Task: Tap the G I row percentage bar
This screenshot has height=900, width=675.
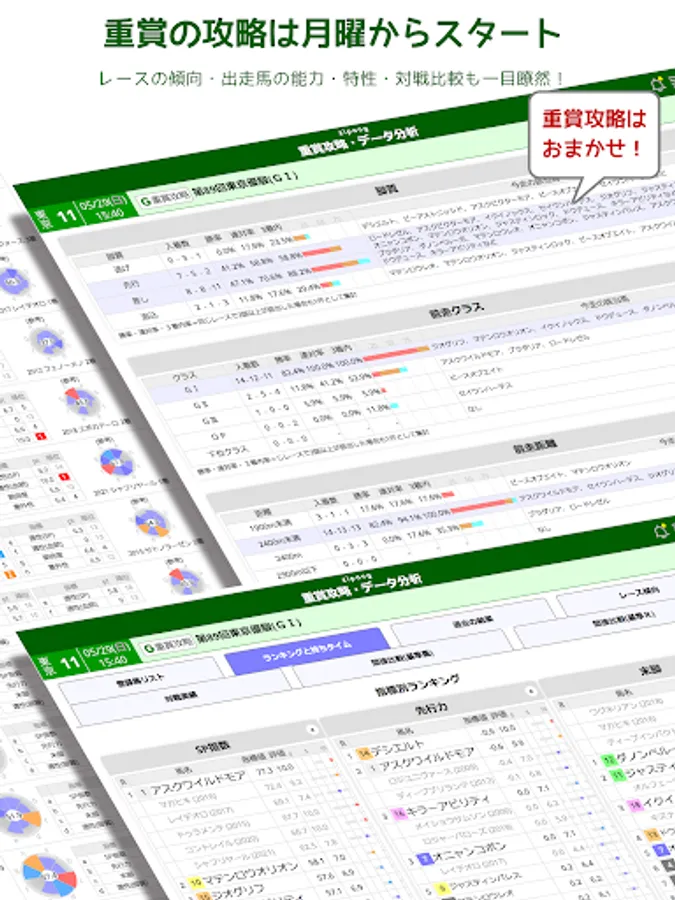Action: click(395, 352)
